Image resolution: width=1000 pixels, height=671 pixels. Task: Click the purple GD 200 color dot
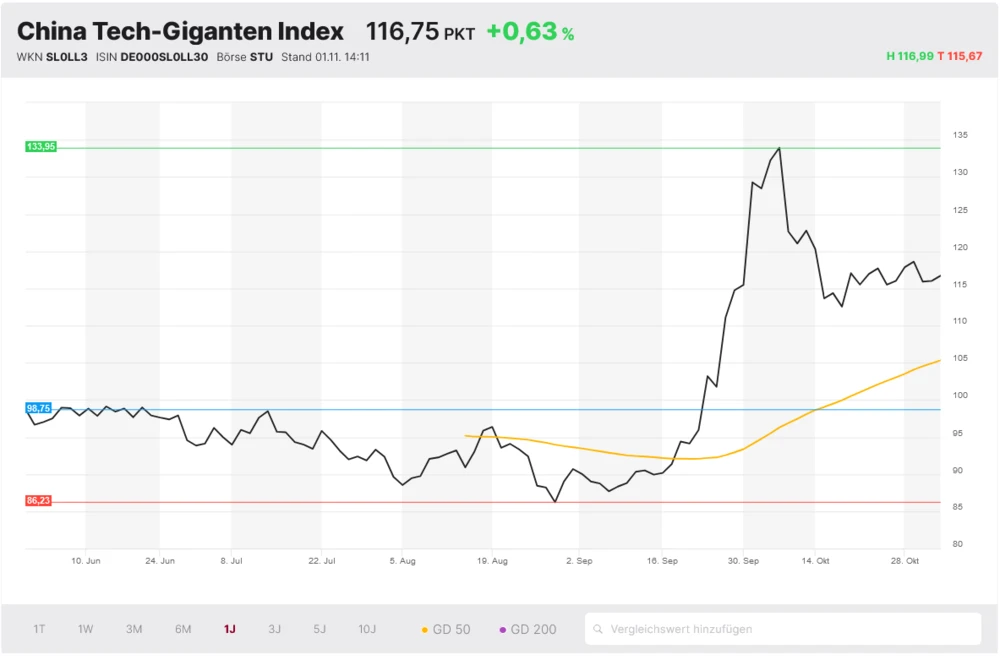tap(502, 629)
